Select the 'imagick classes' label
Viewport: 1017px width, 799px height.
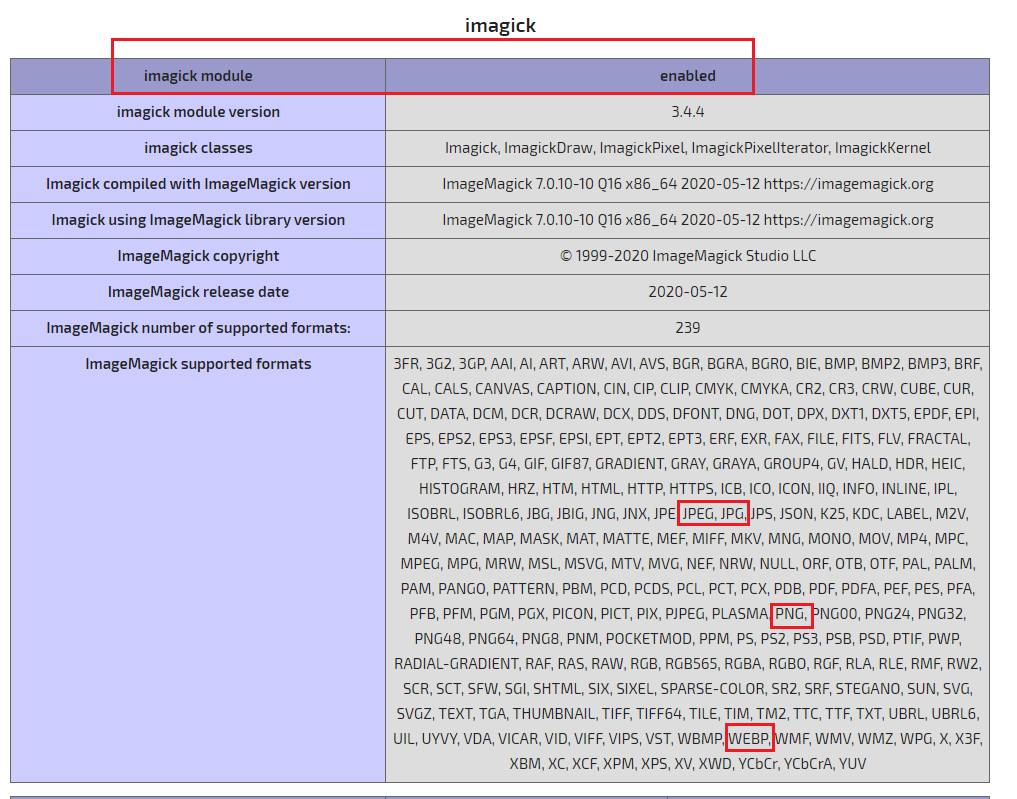coord(198,148)
